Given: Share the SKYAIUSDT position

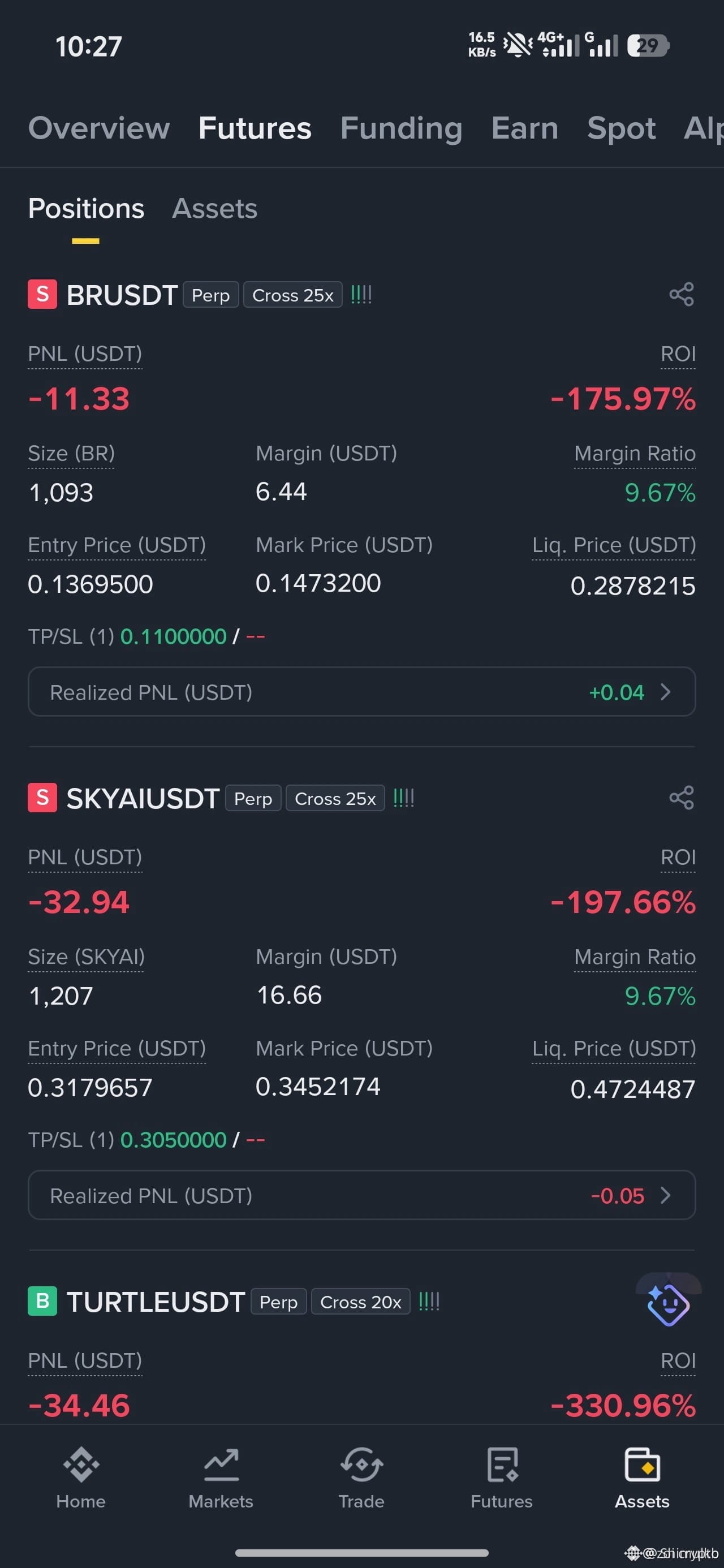Looking at the screenshot, I should pyautogui.click(x=682, y=798).
